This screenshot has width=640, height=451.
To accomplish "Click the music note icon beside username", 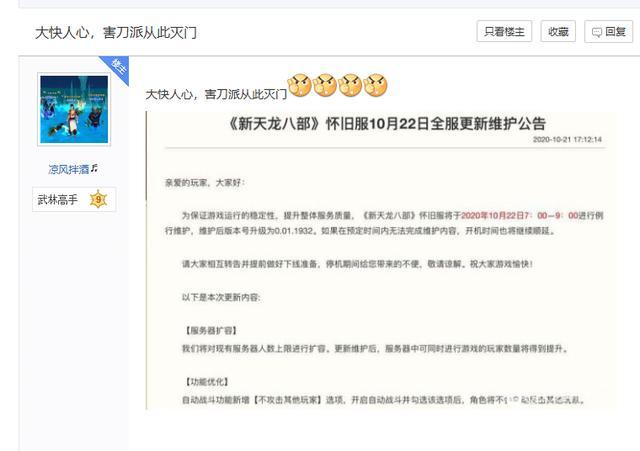I will click(94, 168).
